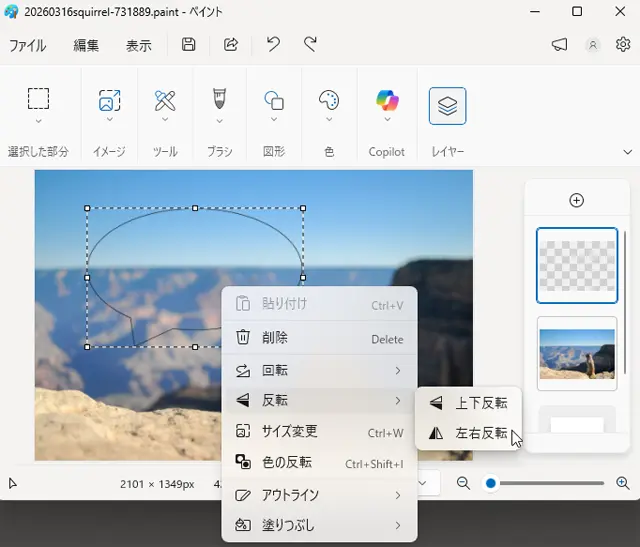Expand the 図形 dropdown chevron
640x547 pixels.
pos(274,120)
